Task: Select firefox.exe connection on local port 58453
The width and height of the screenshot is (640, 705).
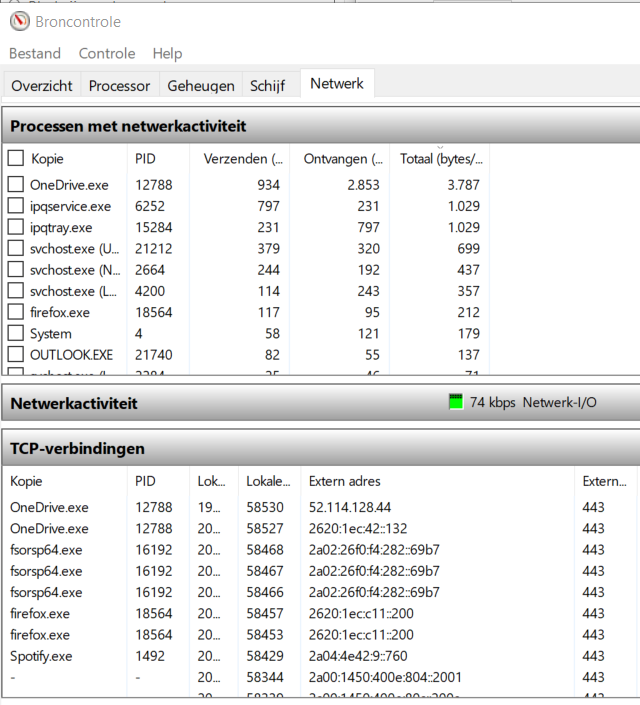Action: (321, 634)
